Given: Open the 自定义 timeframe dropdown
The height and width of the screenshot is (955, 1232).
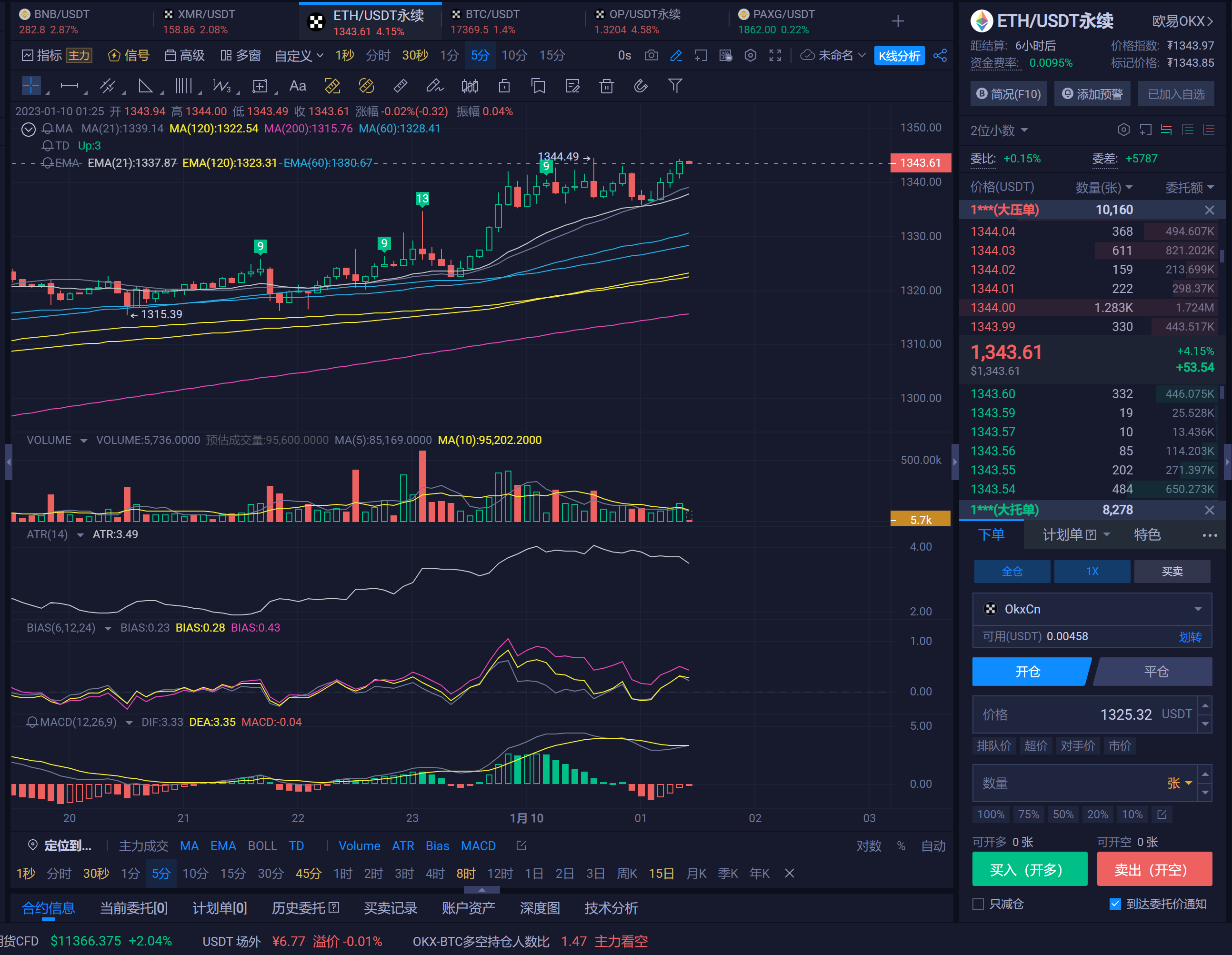Looking at the screenshot, I should click(x=299, y=55).
